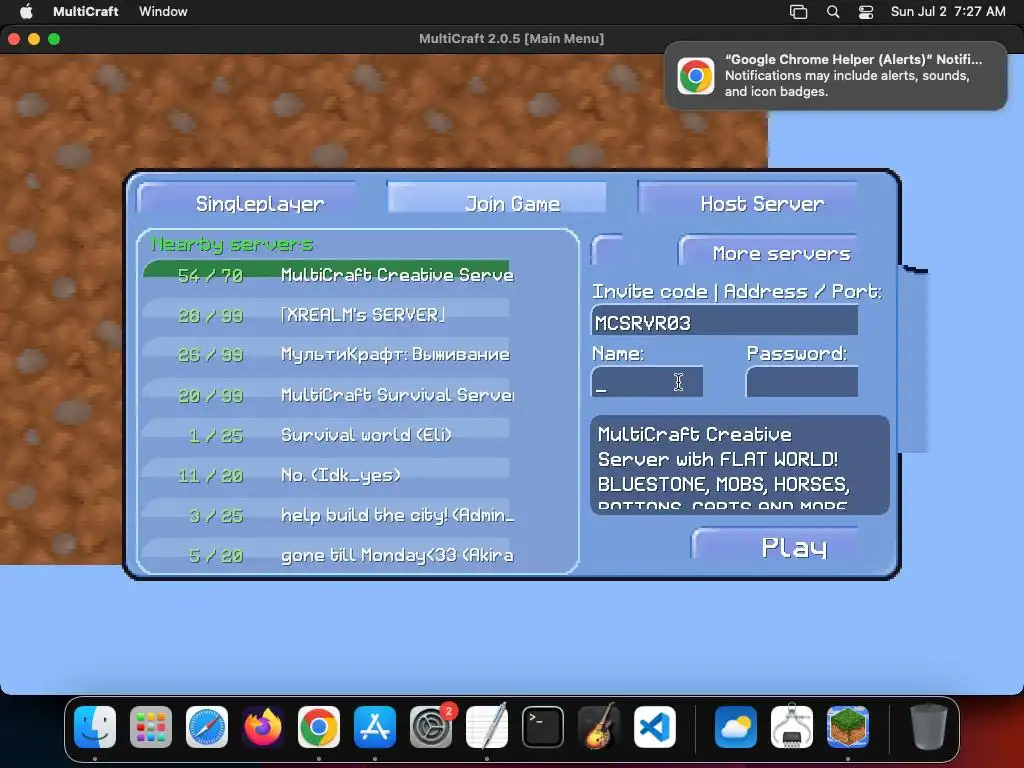This screenshot has width=1024, height=768.
Task: Select gone till Monday<33 server
Action: click(328, 555)
